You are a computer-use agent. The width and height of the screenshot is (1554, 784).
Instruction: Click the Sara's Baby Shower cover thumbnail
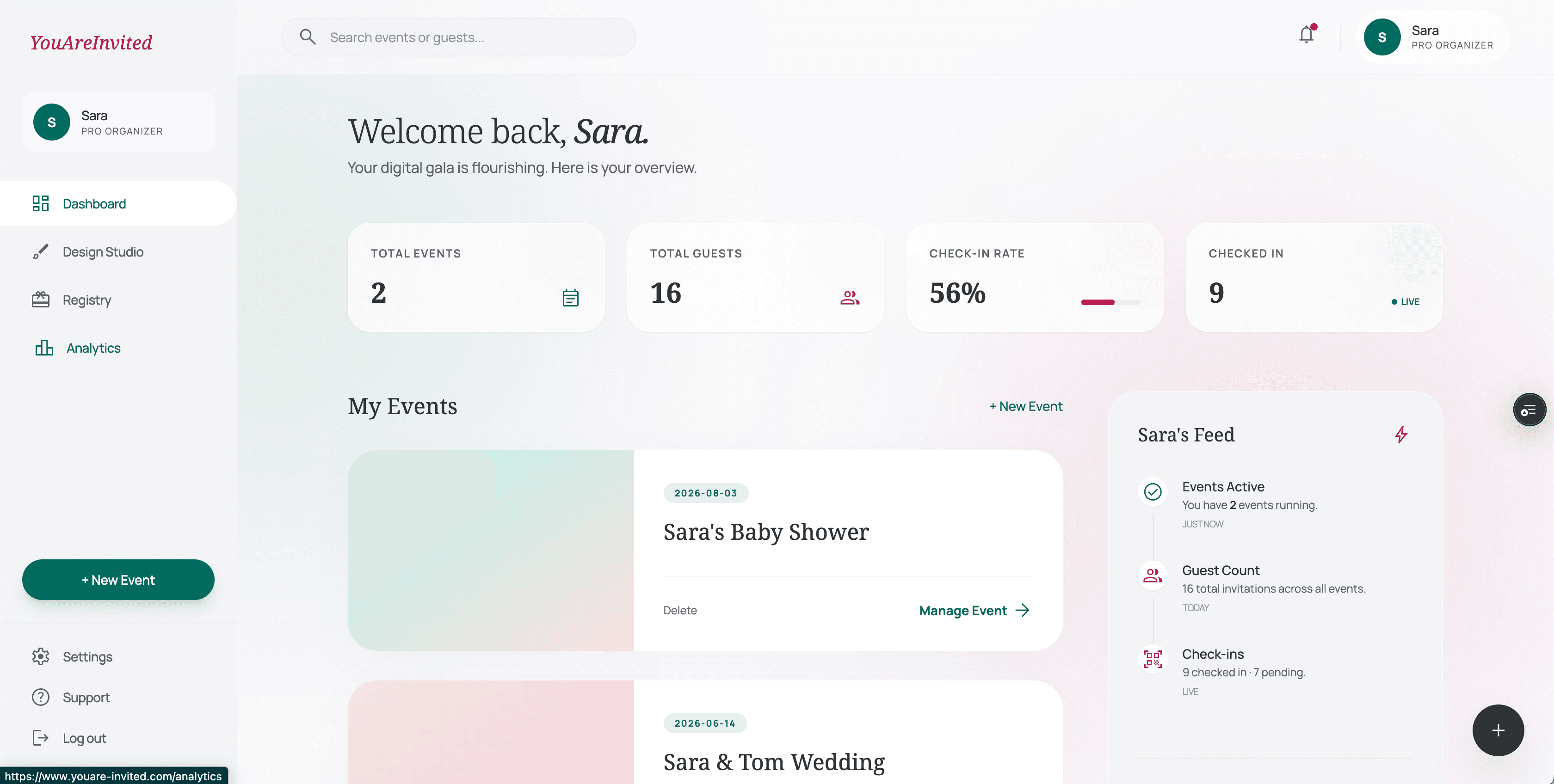click(490, 550)
